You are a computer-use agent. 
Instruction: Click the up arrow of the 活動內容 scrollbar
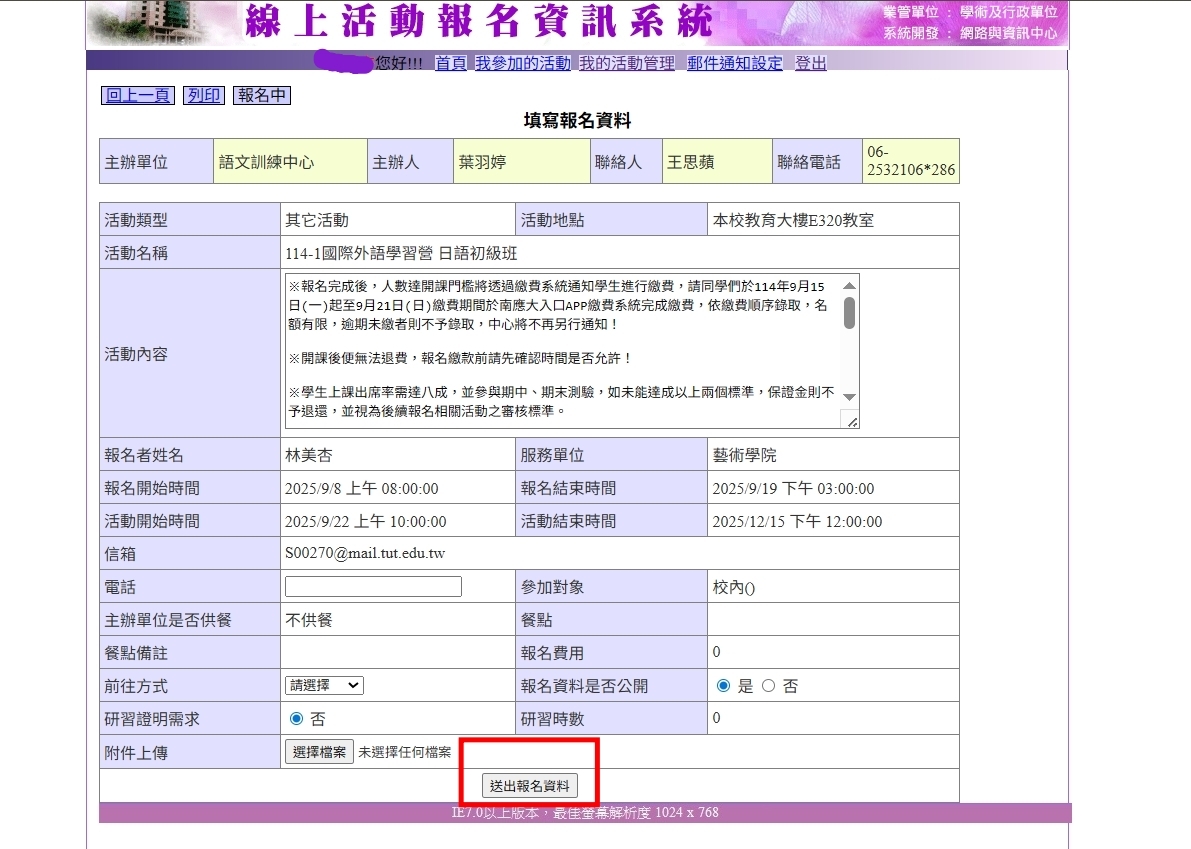coord(849,285)
